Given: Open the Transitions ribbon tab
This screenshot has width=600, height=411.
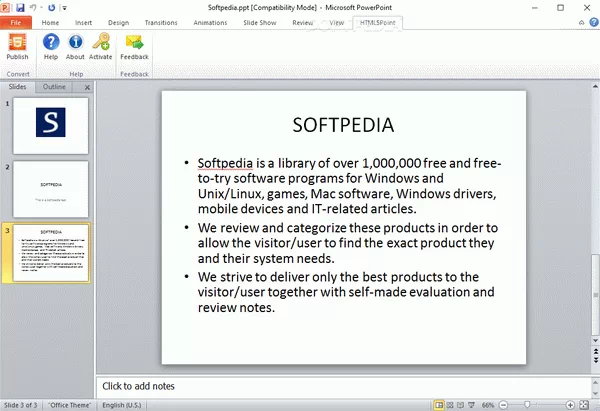Looking at the screenshot, I should (160, 21).
